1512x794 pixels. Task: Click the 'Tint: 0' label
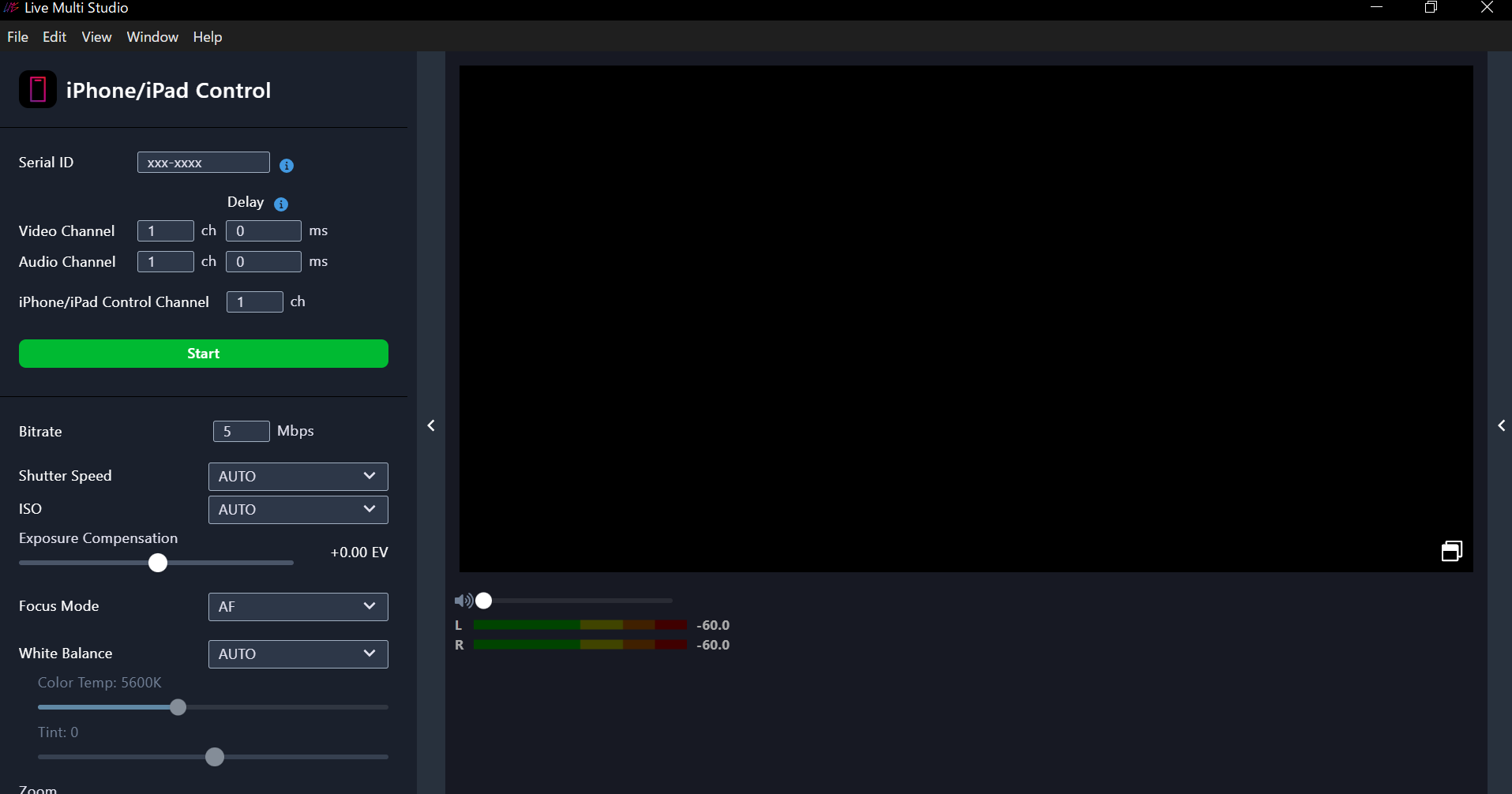coord(58,732)
